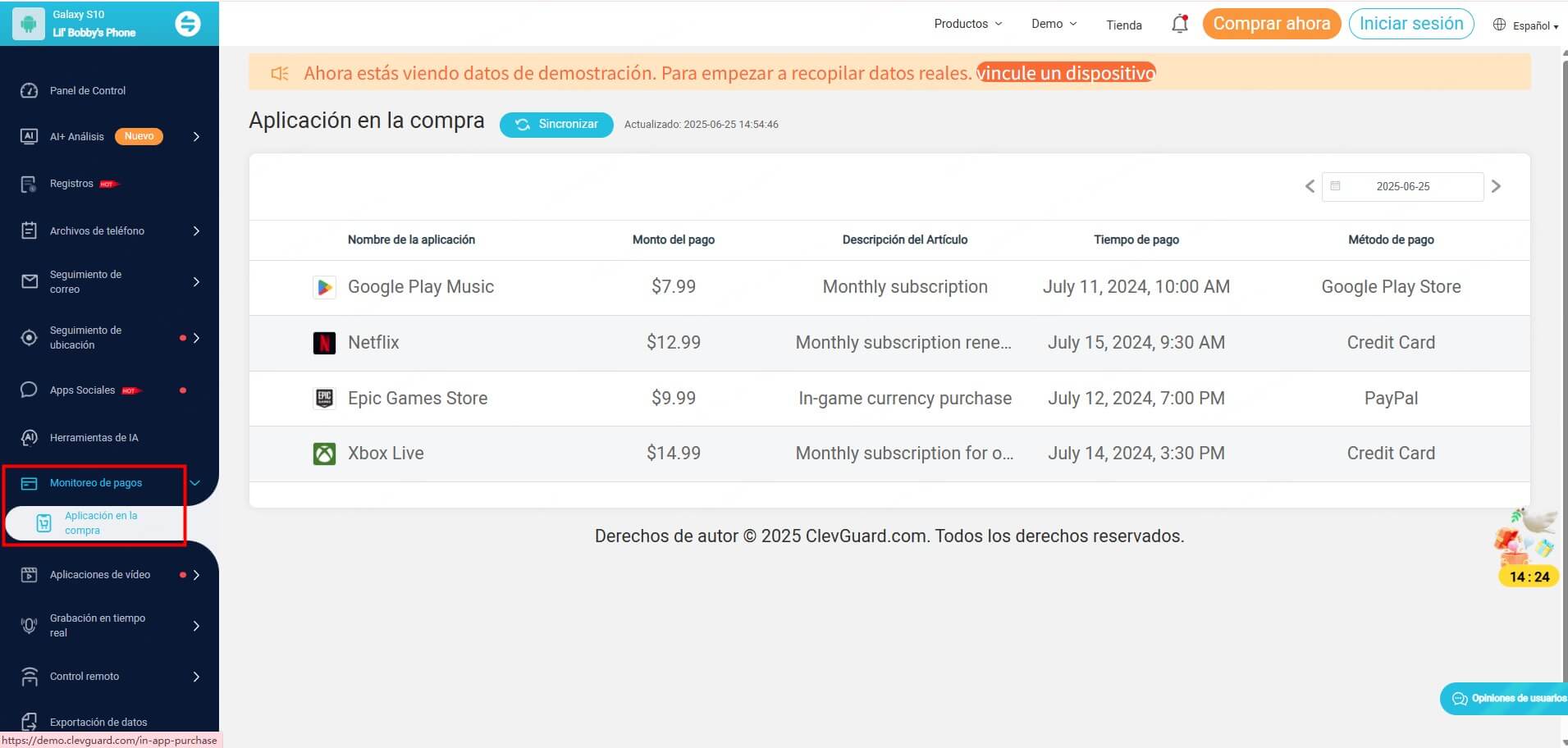
Task: Click the Grabación en tiempo real microphone icon
Action: tap(29, 626)
